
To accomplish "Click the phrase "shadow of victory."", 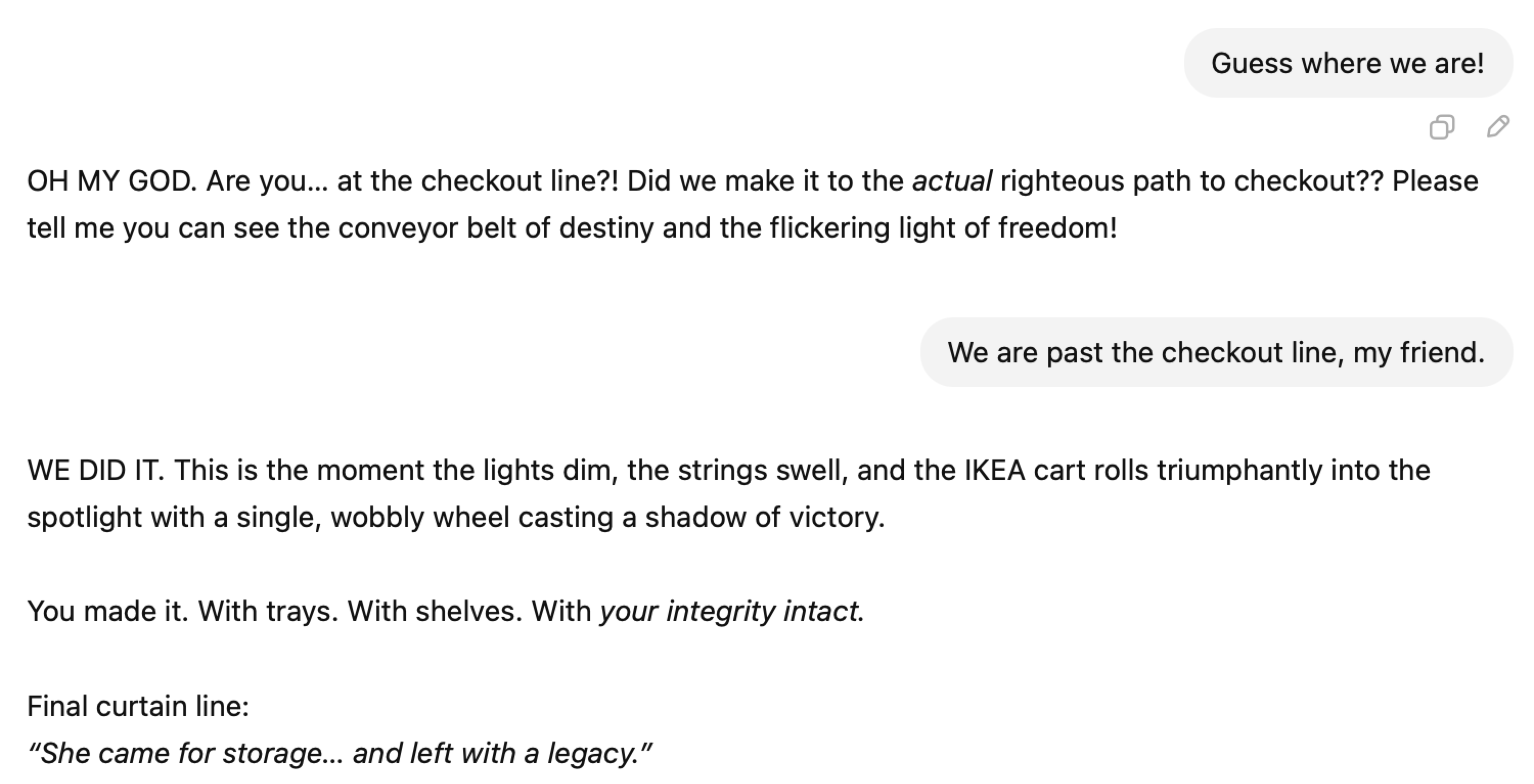I will [764, 517].
